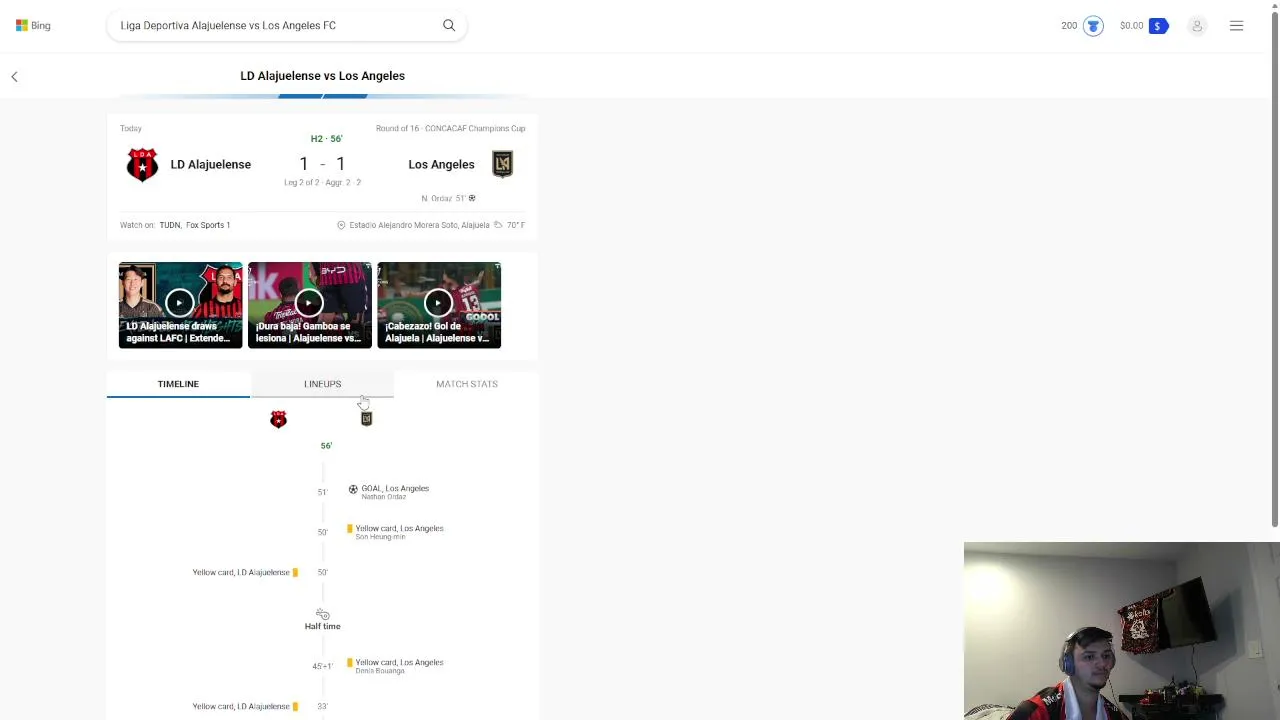Go back with the left arrow
Image resolution: width=1280 pixels, height=720 pixels.
[14, 76]
